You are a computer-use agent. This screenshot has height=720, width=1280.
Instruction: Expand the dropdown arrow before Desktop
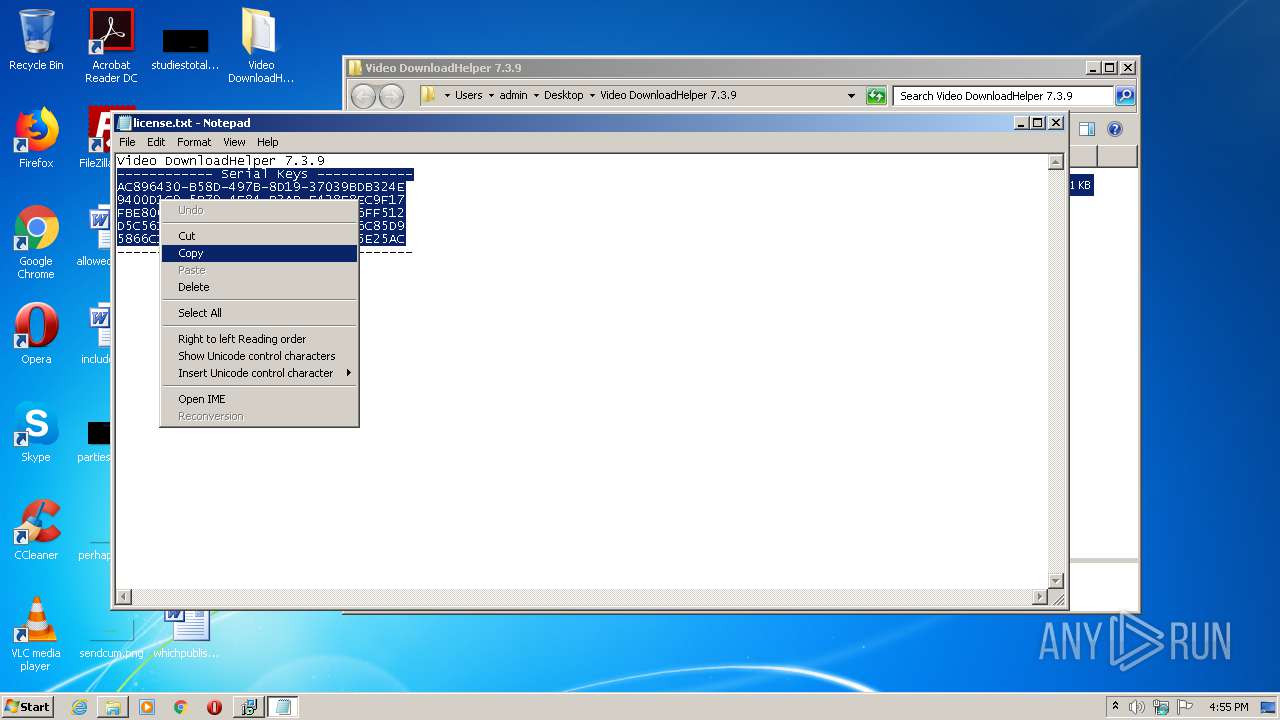pyautogui.click(x=536, y=96)
